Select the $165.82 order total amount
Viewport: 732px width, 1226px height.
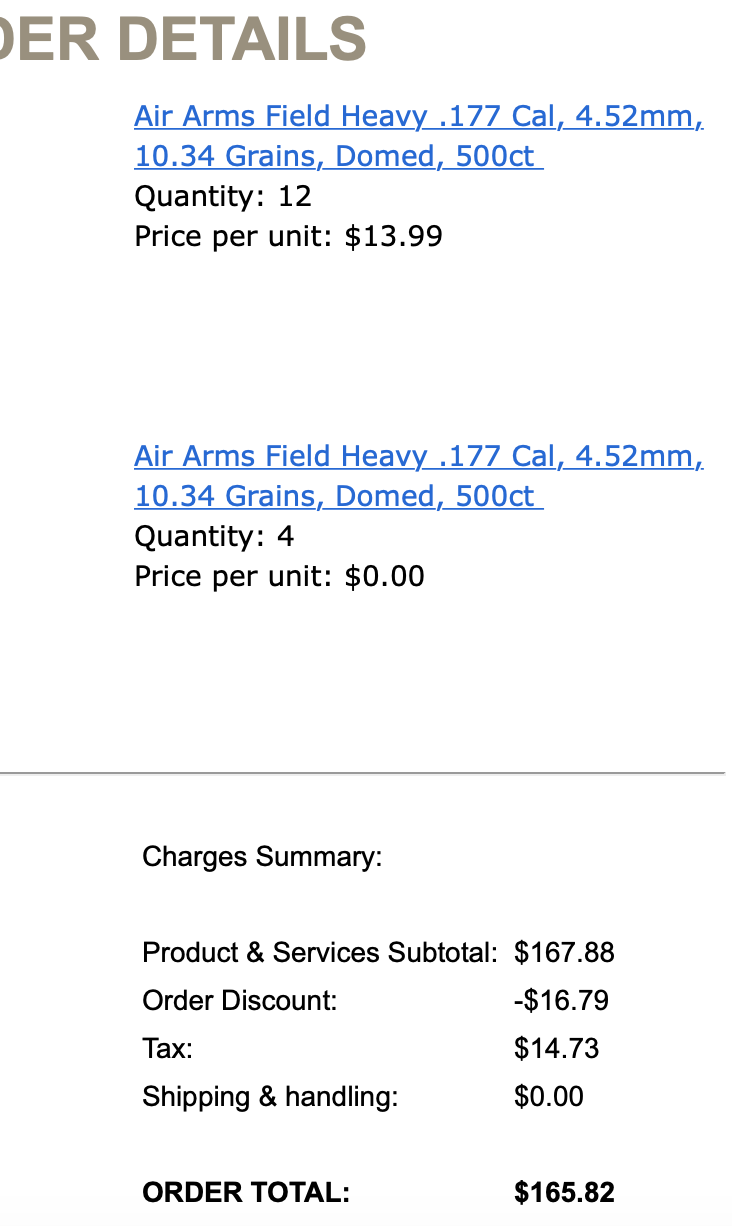pos(564,1192)
